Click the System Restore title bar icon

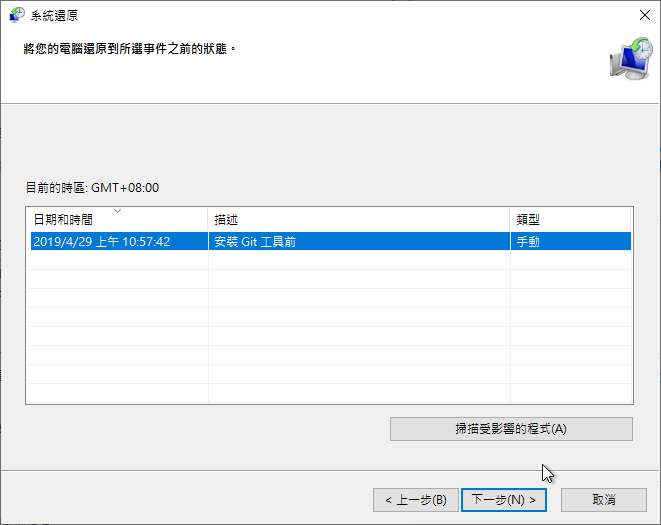[17, 15]
